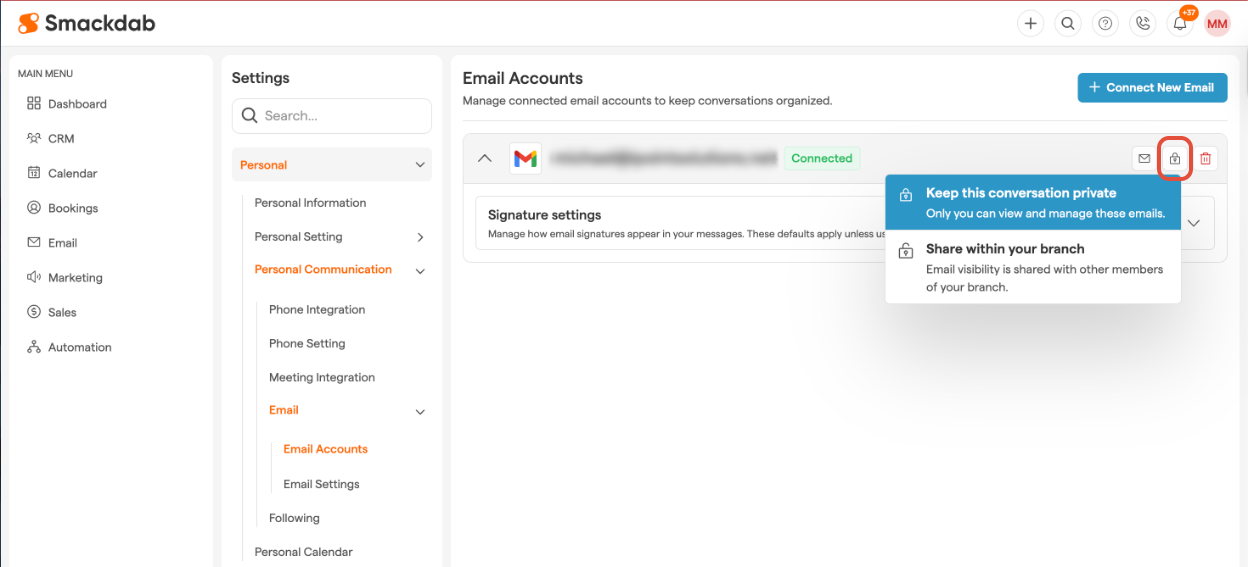The width and height of the screenshot is (1248, 567).
Task: Click the highlighted lock privacy icon
Action: (1175, 159)
